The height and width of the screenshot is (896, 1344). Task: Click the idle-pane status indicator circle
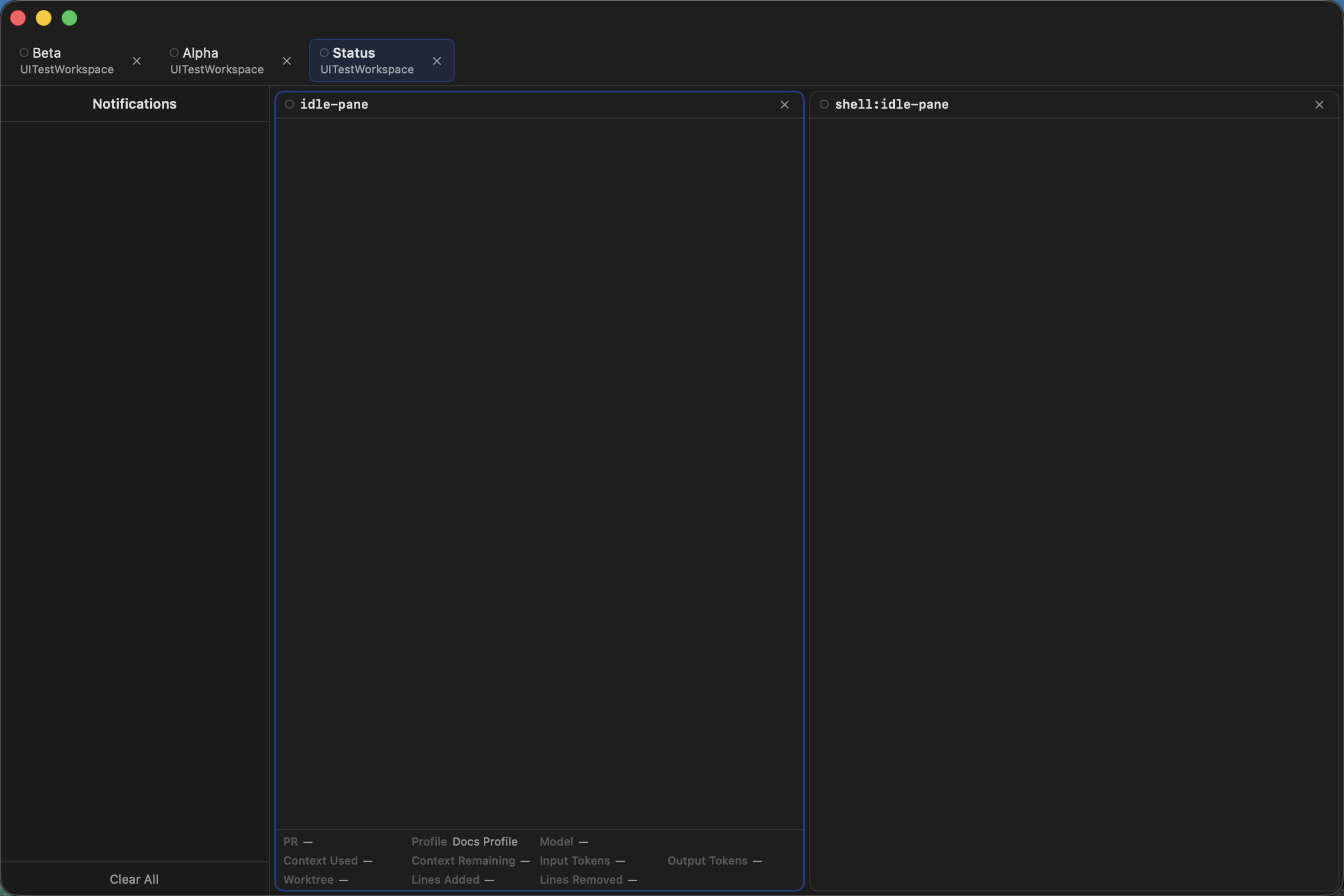[x=290, y=104]
